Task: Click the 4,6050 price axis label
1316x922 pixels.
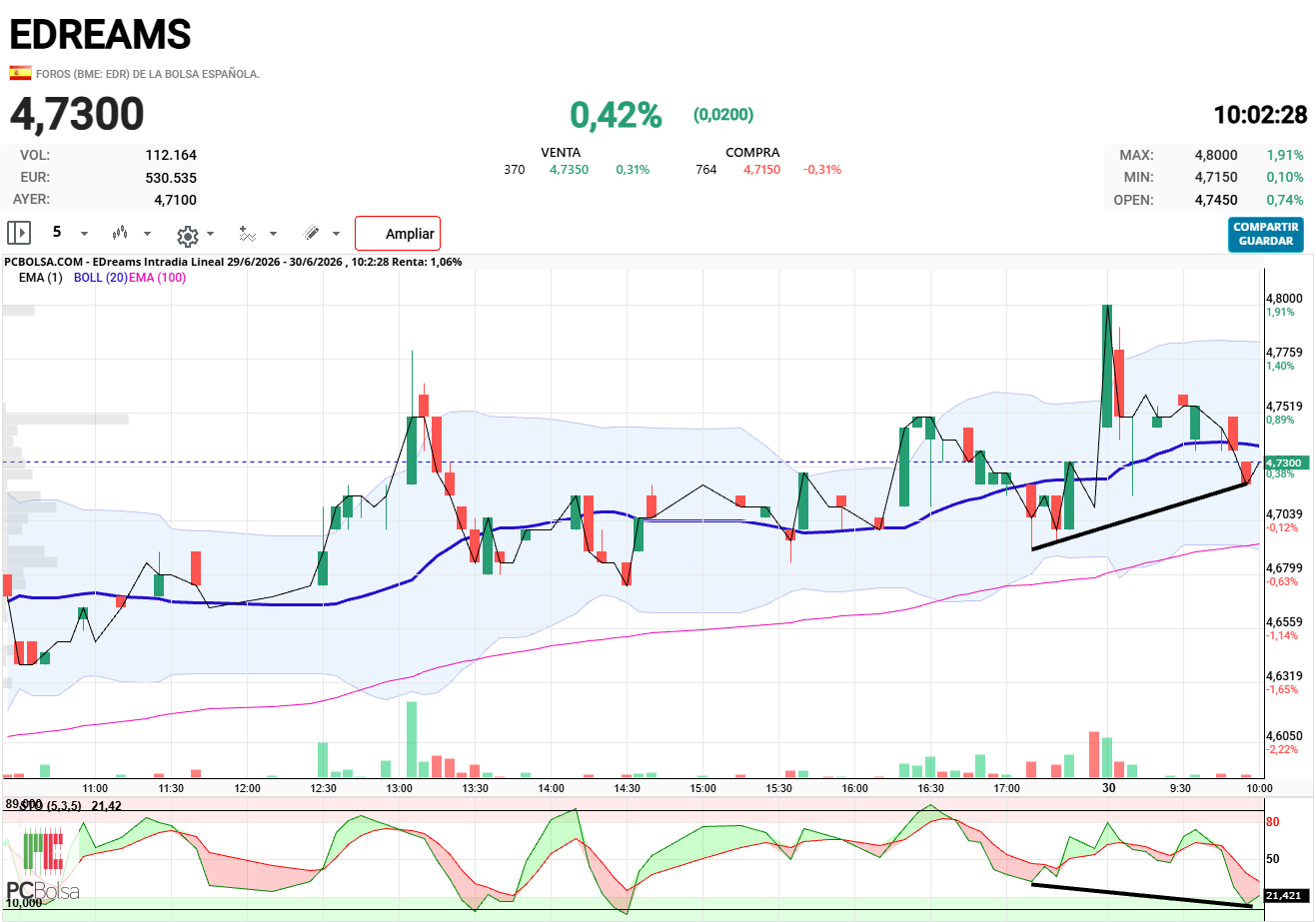Action: coord(1284,736)
